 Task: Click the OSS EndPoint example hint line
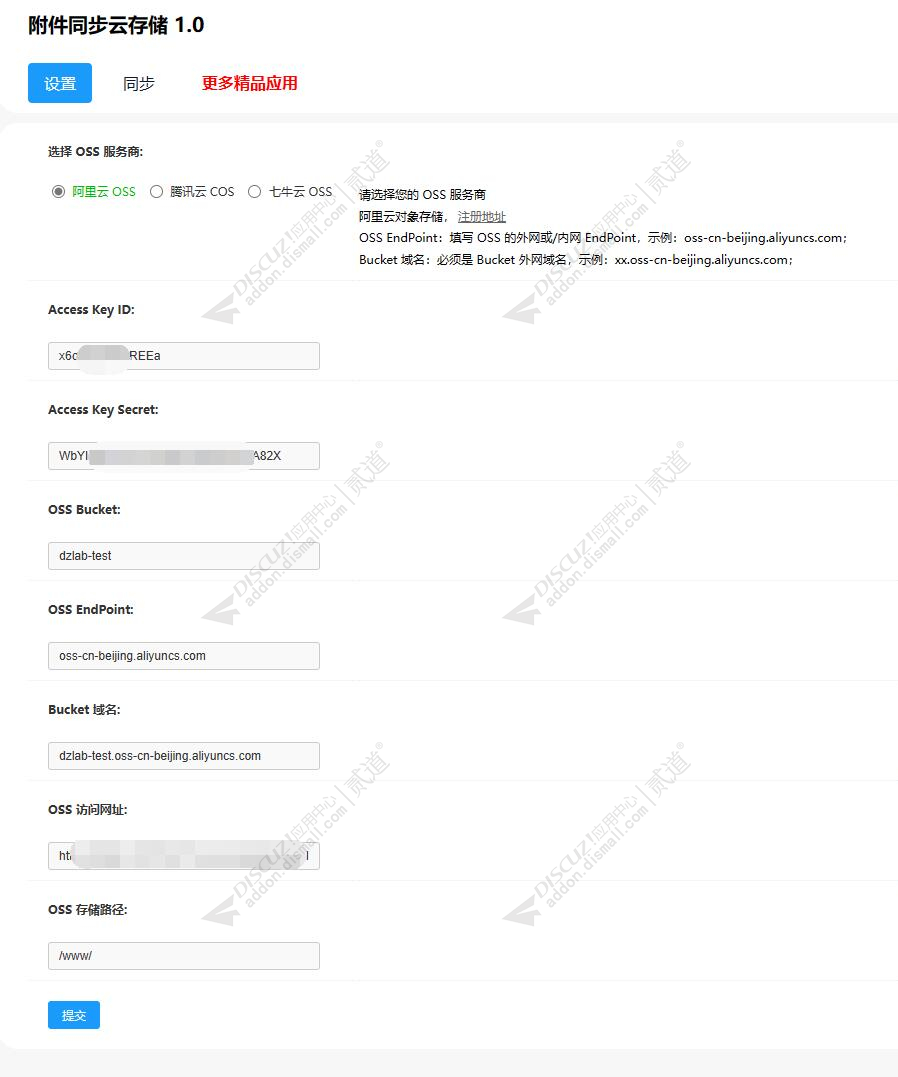pos(603,238)
